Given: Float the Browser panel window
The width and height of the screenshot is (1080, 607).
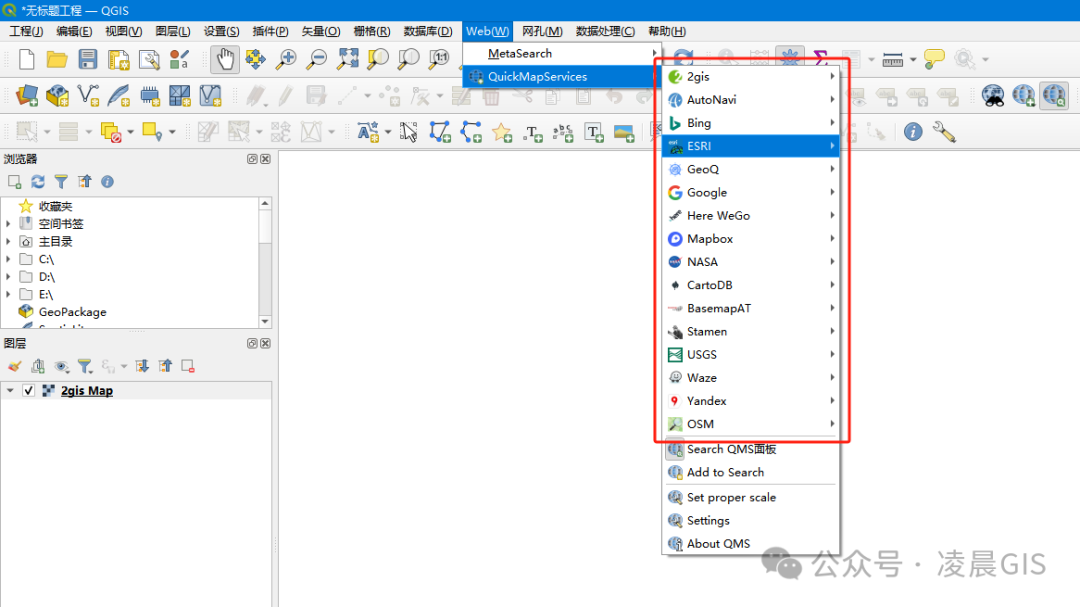Looking at the screenshot, I should point(252,159).
